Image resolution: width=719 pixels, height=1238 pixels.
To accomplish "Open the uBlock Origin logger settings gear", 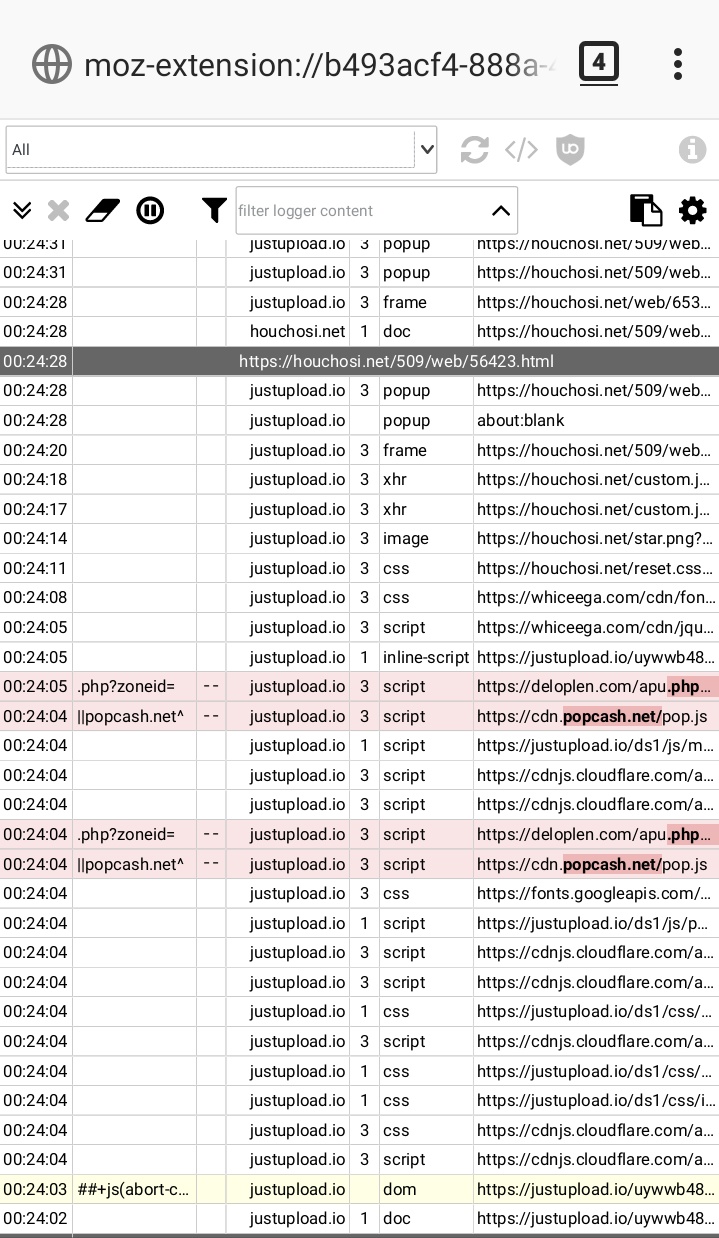I will [x=692, y=210].
